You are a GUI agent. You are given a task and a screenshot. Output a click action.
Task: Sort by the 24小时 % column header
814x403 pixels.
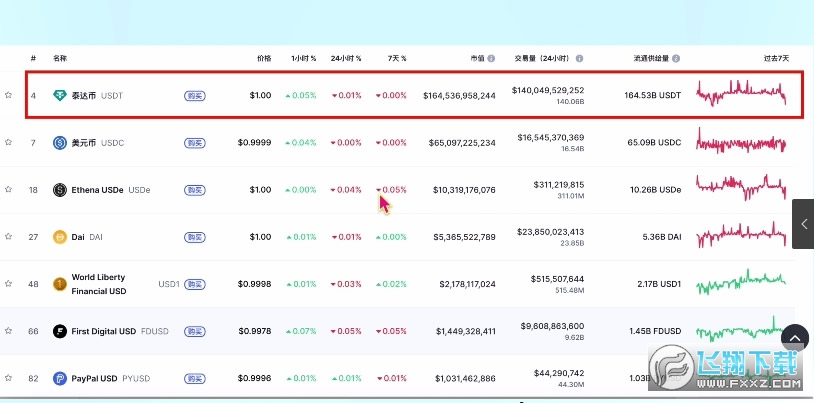347,59
